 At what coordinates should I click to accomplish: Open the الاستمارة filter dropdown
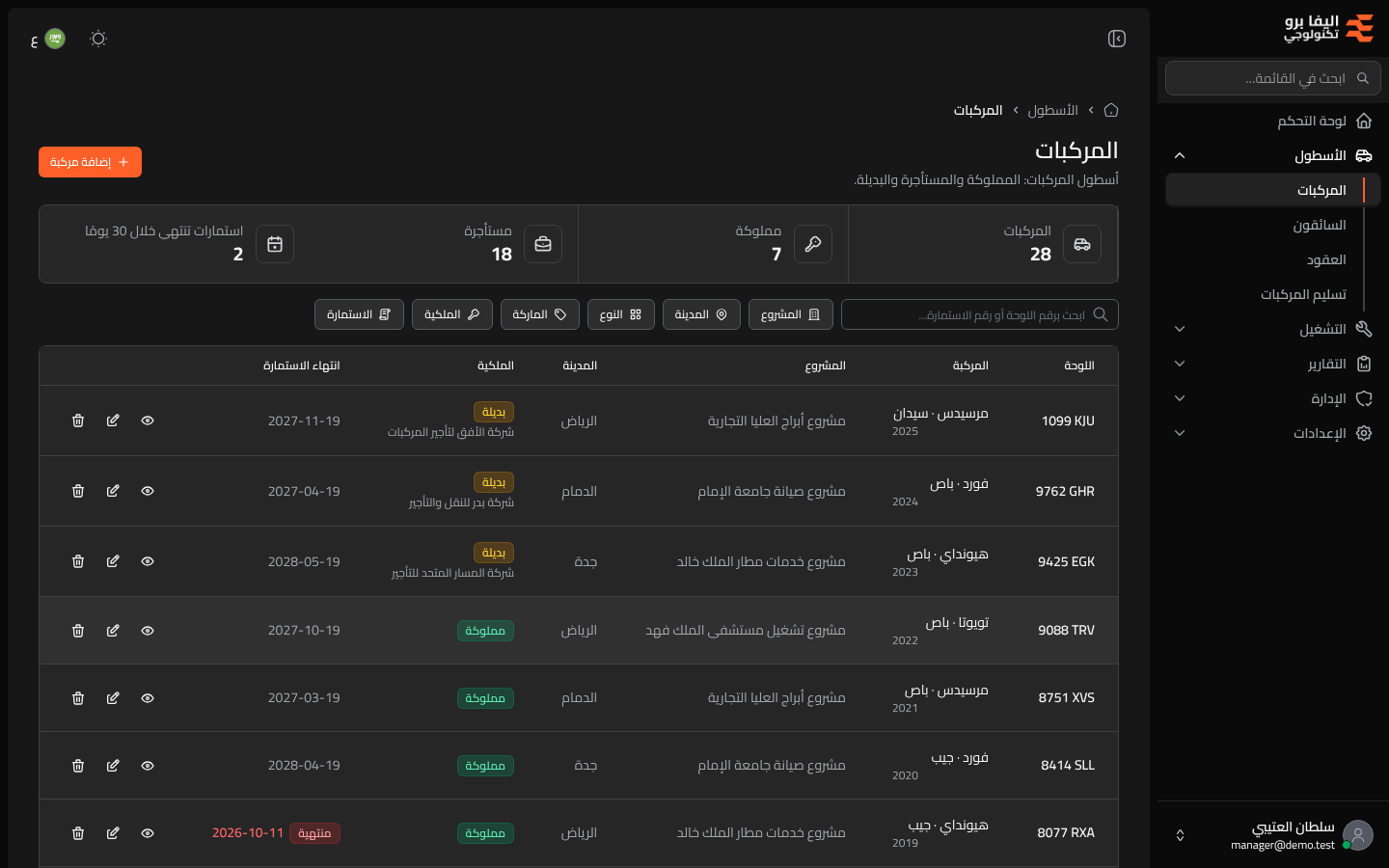[359, 314]
